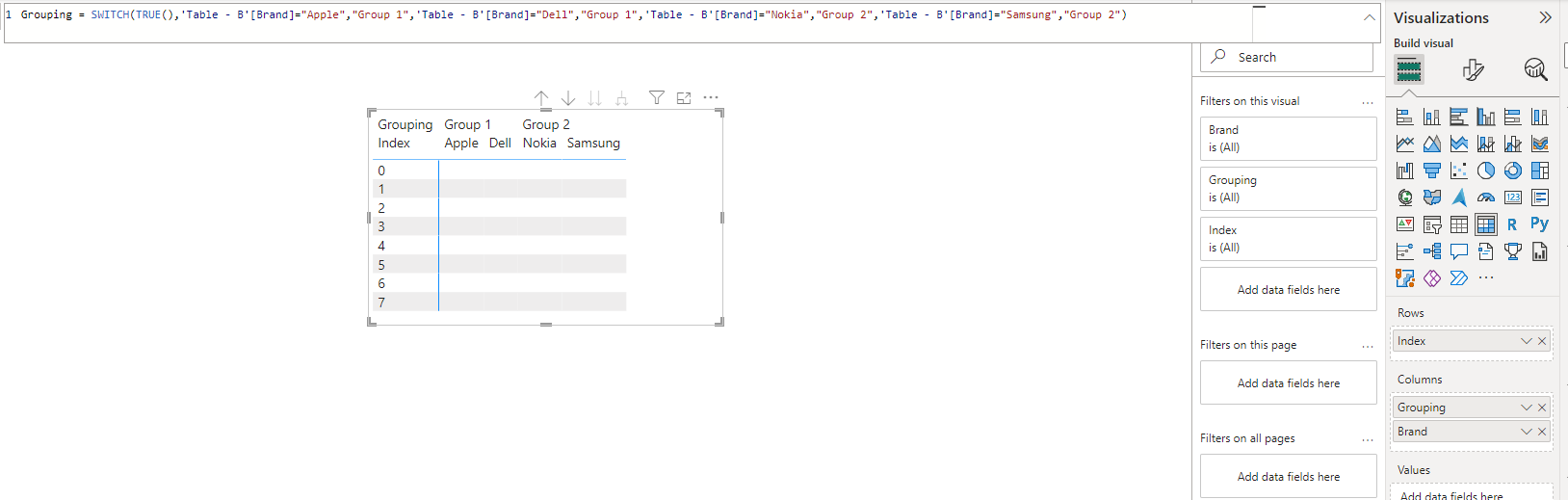Viewport: 1568px width, 500px height.
Task: Select the Scatter chart visual
Action: pyautogui.click(x=1459, y=171)
